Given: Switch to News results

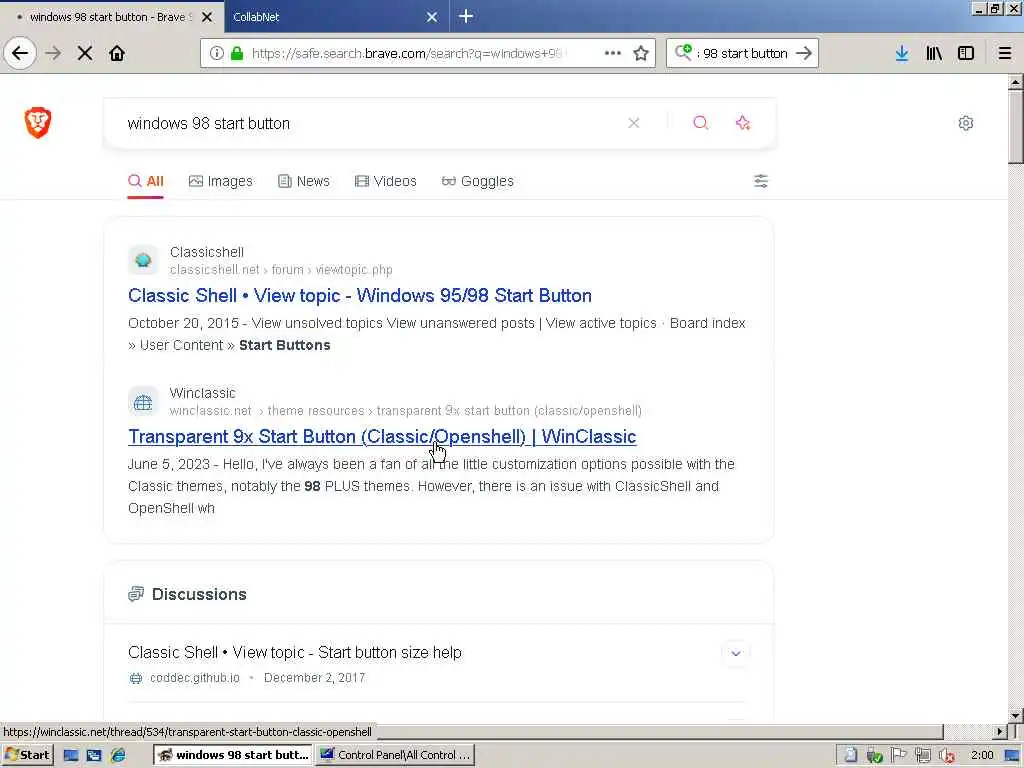Looking at the screenshot, I should (304, 182).
